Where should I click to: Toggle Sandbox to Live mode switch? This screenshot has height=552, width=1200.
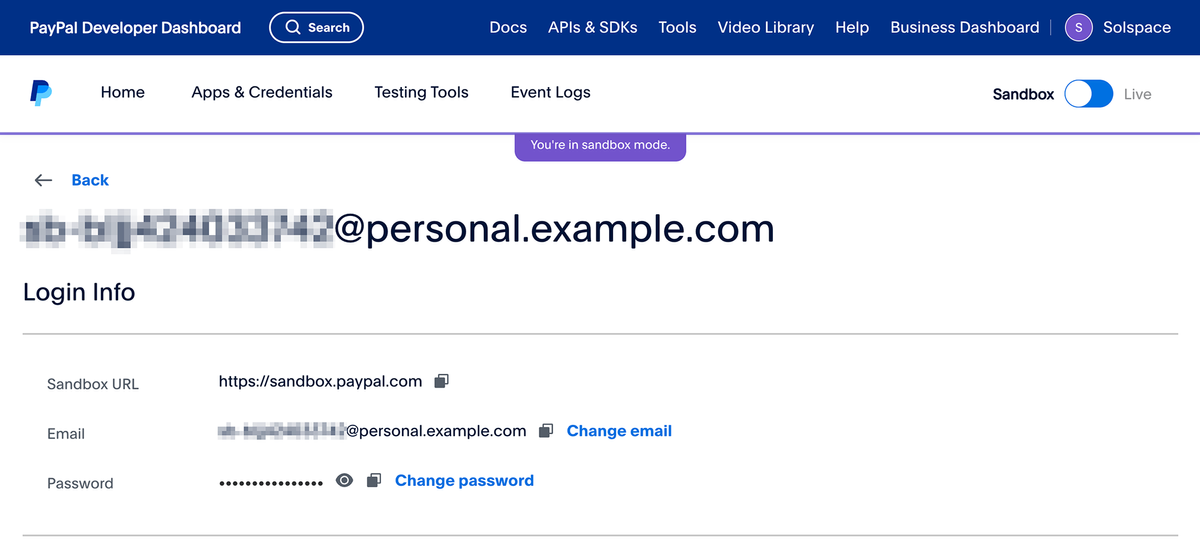(1088, 94)
